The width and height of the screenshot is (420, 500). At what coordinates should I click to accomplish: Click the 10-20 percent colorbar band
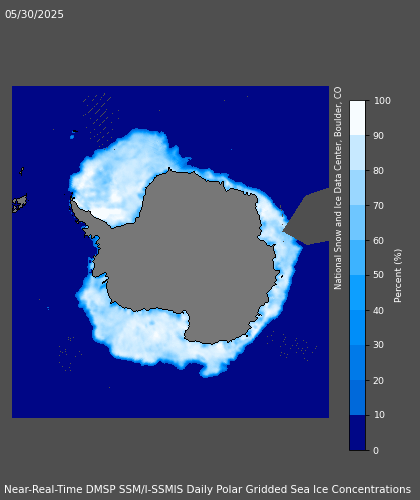[357, 398]
